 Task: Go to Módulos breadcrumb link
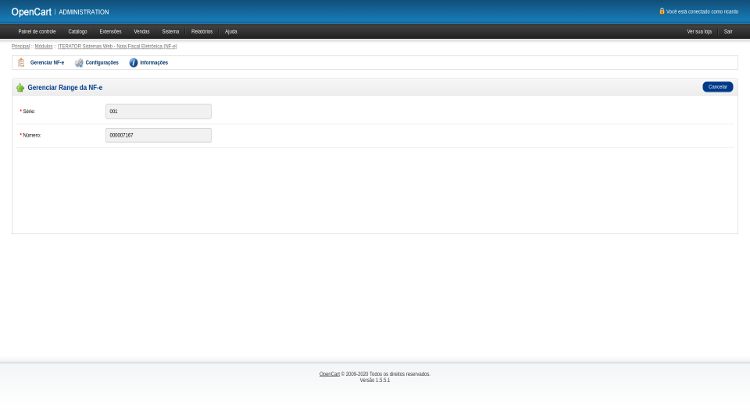pyautogui.click(x=44, y=46)
